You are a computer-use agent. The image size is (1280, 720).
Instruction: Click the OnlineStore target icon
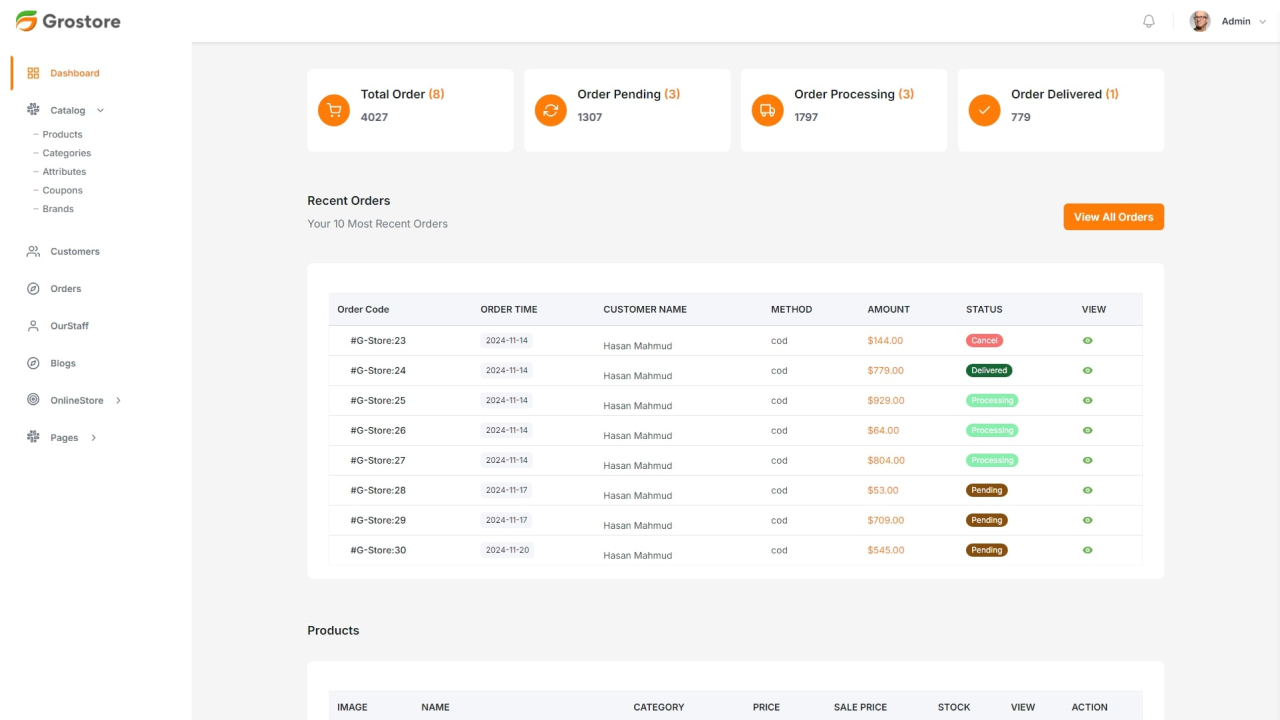(x=33, y=400)
